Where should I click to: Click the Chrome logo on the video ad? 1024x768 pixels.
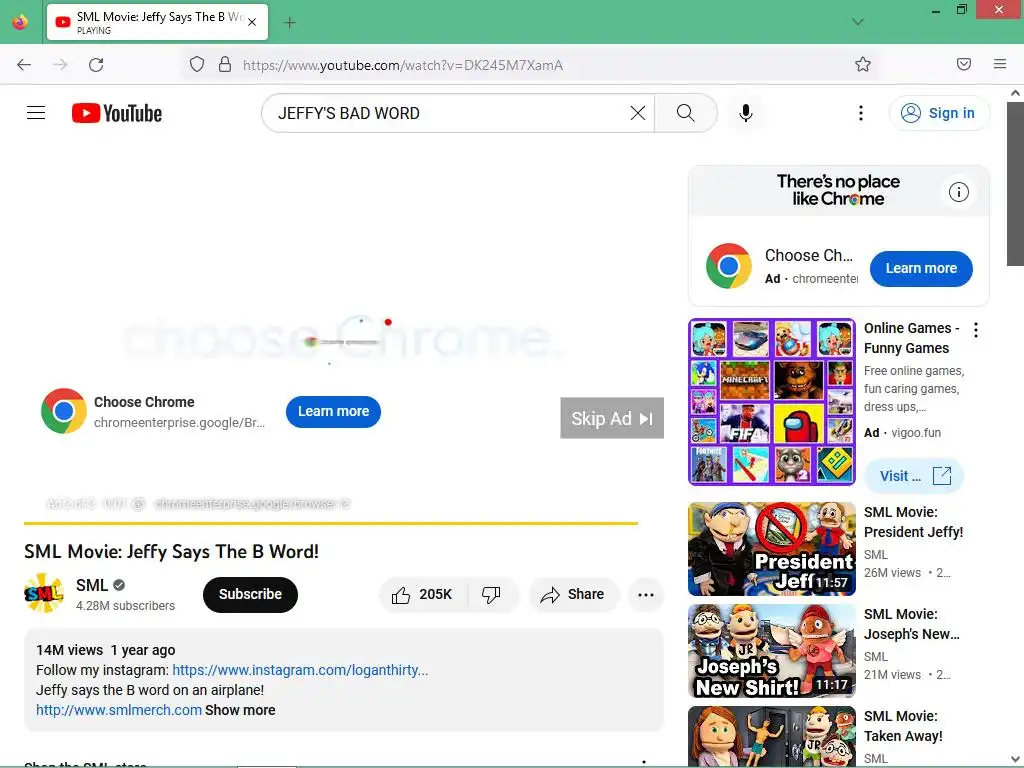point(63,411)
